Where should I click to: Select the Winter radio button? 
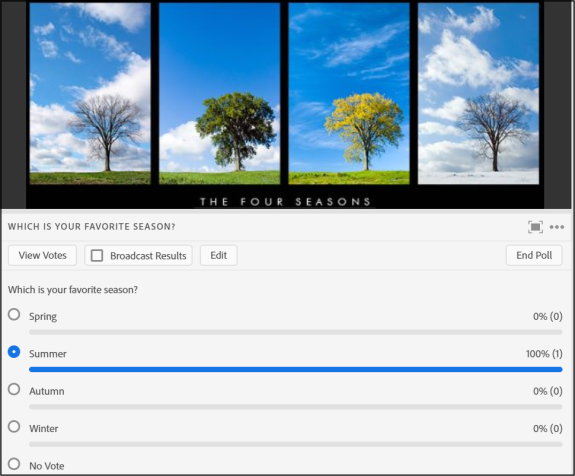[x=14, y=426]
